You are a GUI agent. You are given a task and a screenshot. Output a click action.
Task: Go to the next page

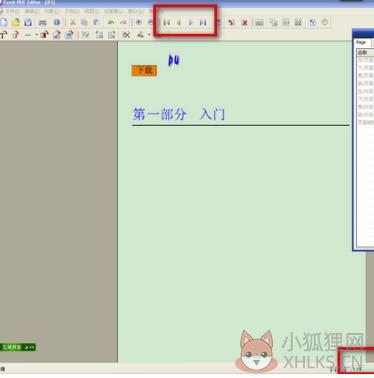point(191,23)
